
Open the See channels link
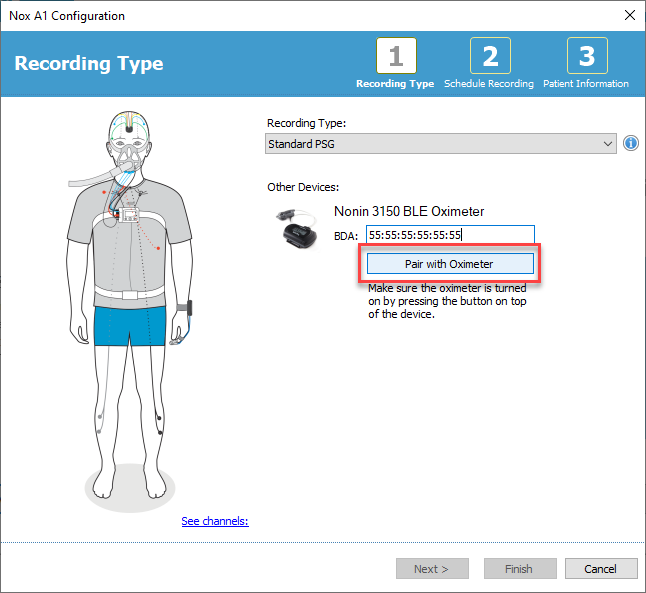(x=215, y=521)
